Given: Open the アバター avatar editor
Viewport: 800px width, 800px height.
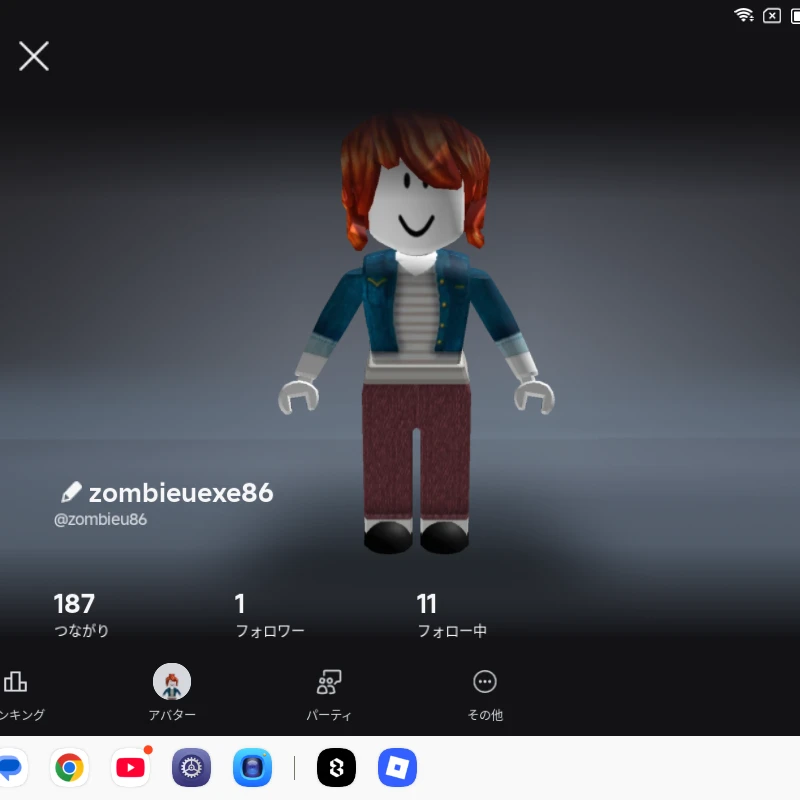Looking at the screenshot, I should coord(172,692).
